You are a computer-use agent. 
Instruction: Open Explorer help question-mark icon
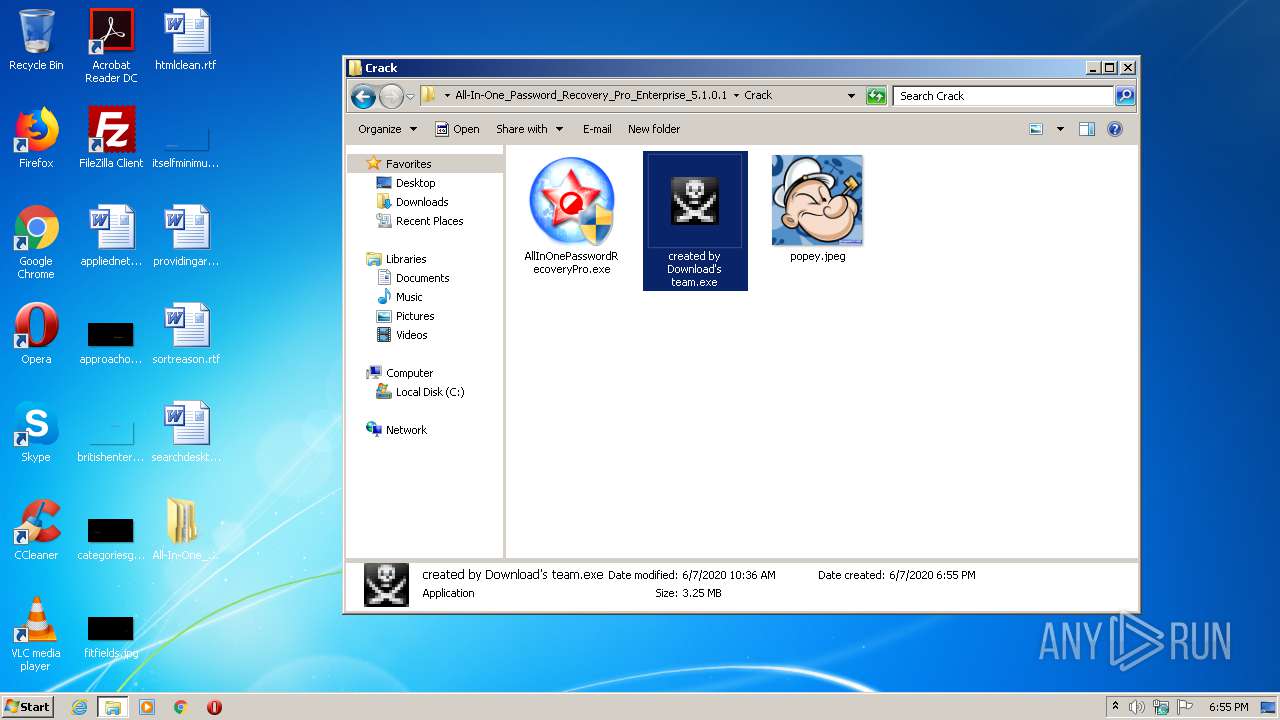coord(1115,129)
